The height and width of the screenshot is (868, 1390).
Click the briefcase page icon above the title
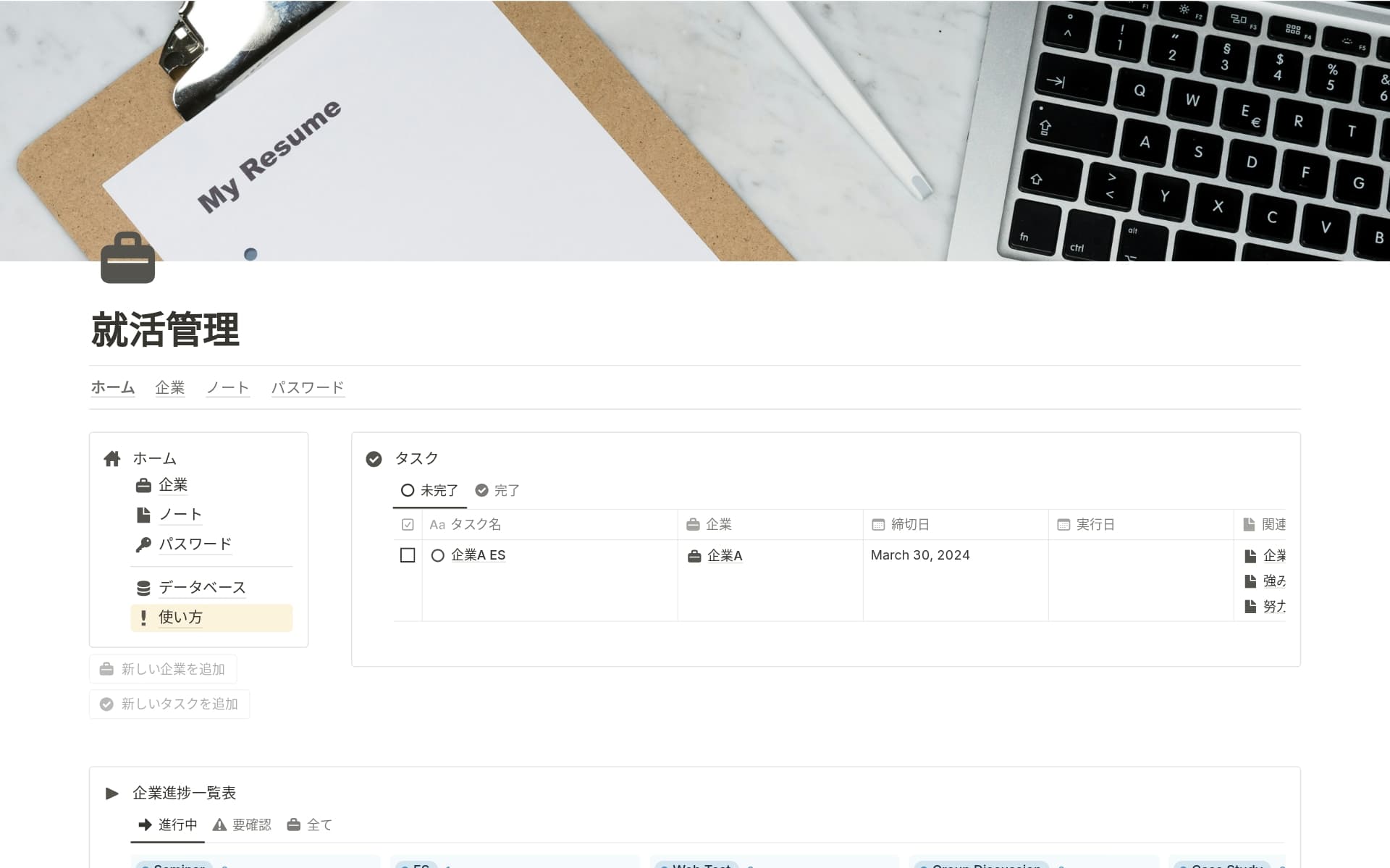point(127,258)
